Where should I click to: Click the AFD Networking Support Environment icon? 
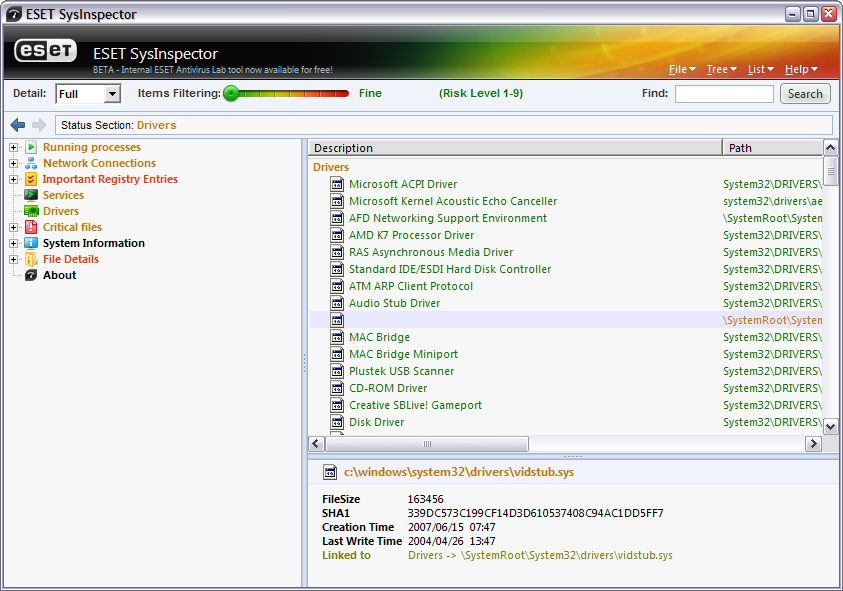pyautogui.click(x=337, y=218)
